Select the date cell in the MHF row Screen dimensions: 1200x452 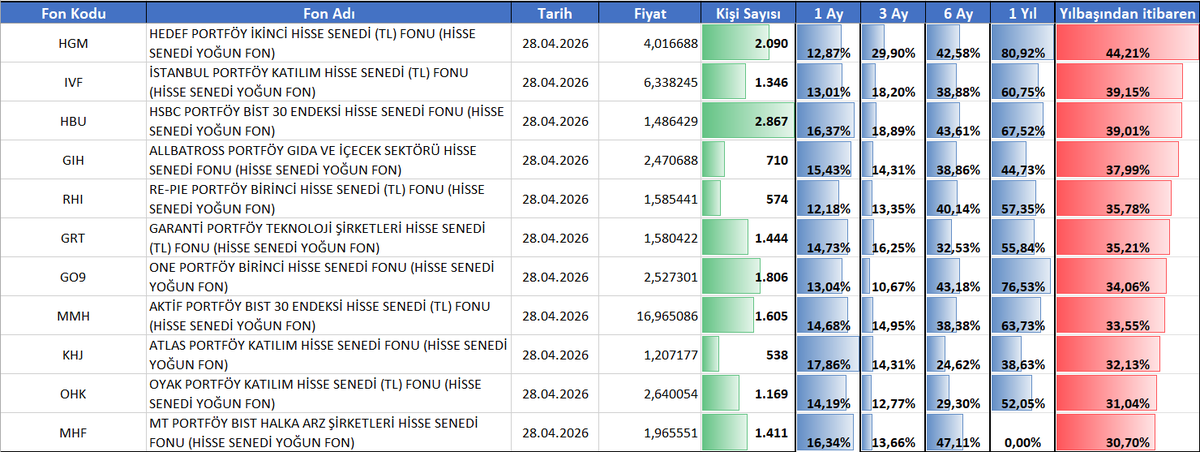pyautogui.click(x=555, y=432)
